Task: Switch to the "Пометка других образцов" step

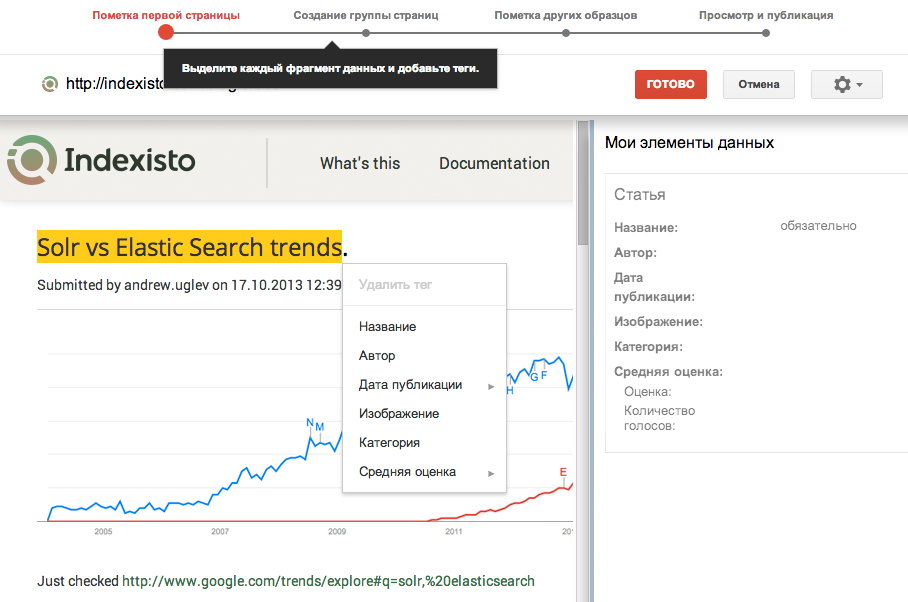Action: point(565,15)
